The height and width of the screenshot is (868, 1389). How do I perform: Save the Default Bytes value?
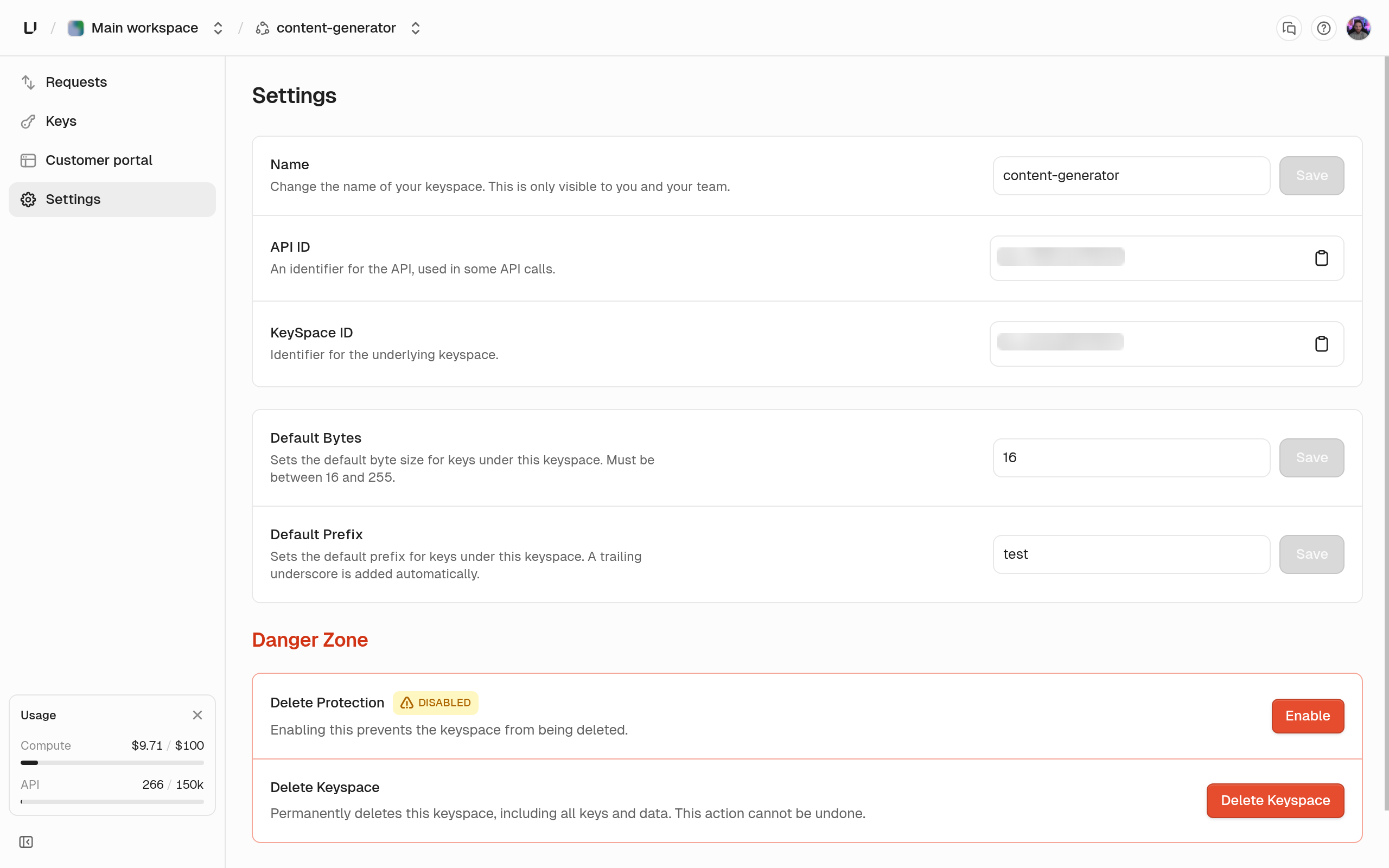pos(1311,457)
